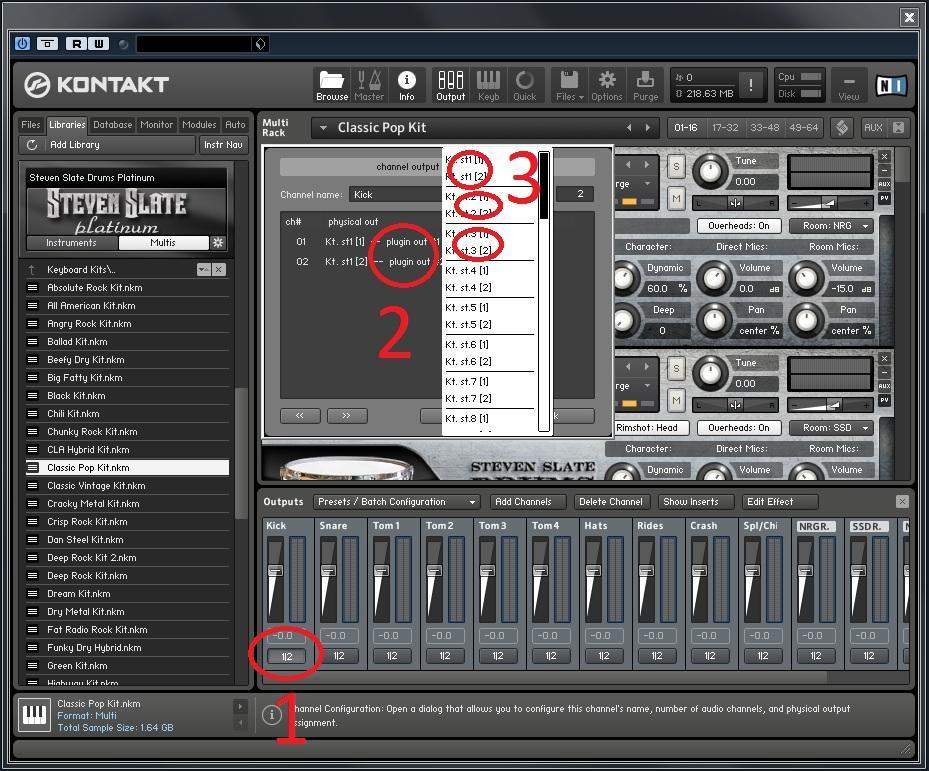
Task: Open the Browse folder icon
Action: [x=332, y=85]
